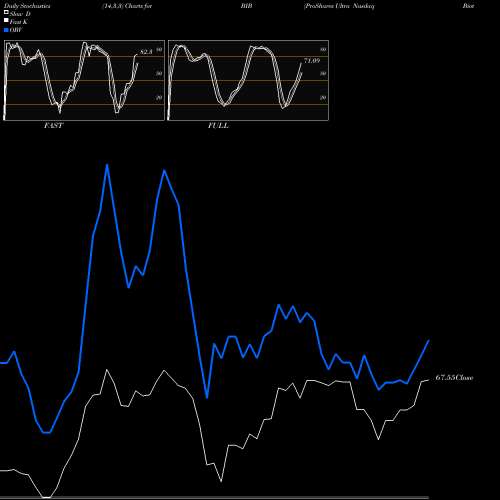The image size is (500, 500).
Task: Click the 80 level label in FULL chart
Action: [x=323, y=50]
